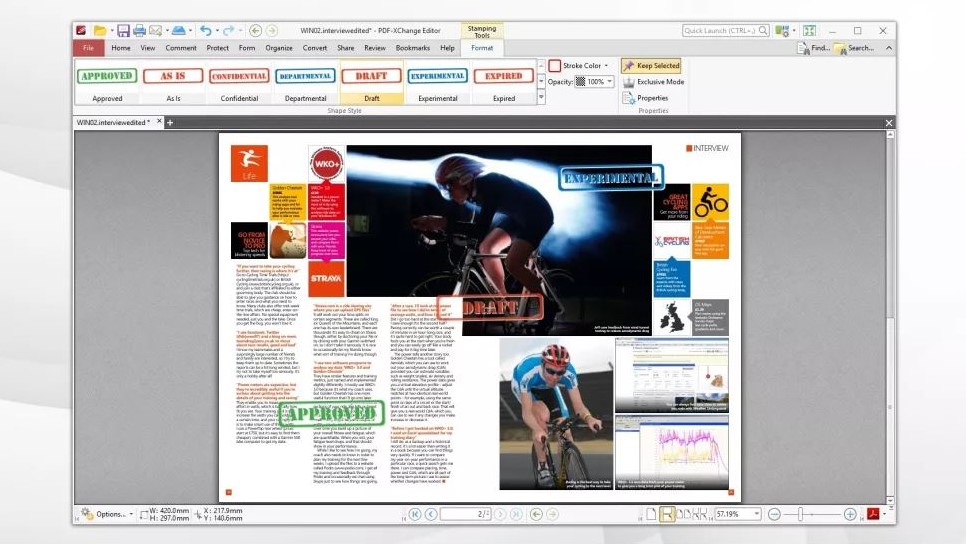Click the zoom in plus icon
The width and height of the screenshot is (966, 544).
(849, 514)
